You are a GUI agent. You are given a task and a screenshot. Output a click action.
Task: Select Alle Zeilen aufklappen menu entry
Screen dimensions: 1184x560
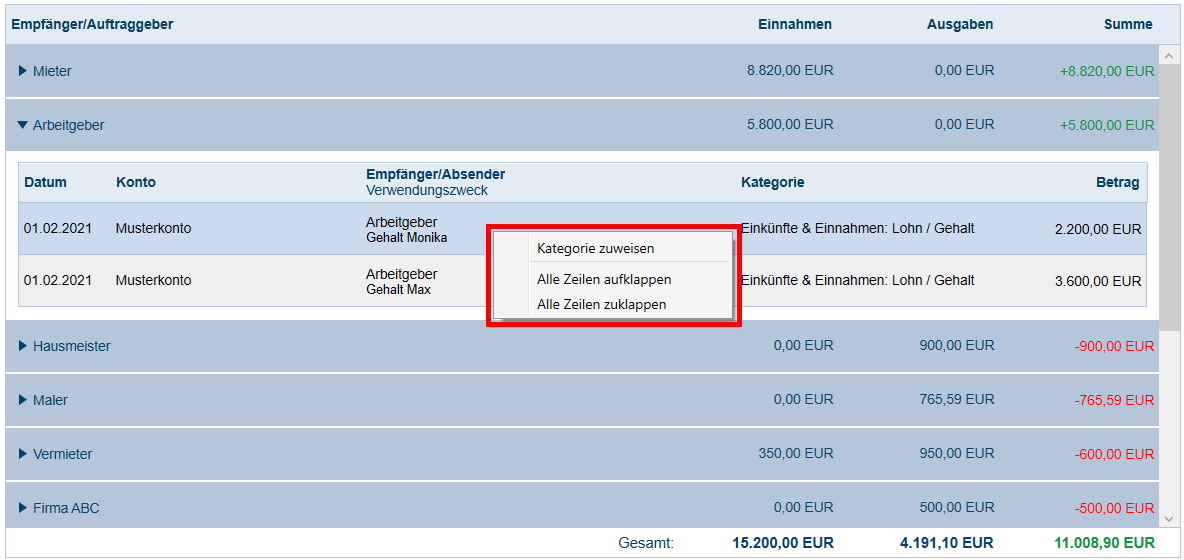tap(603, 280)
